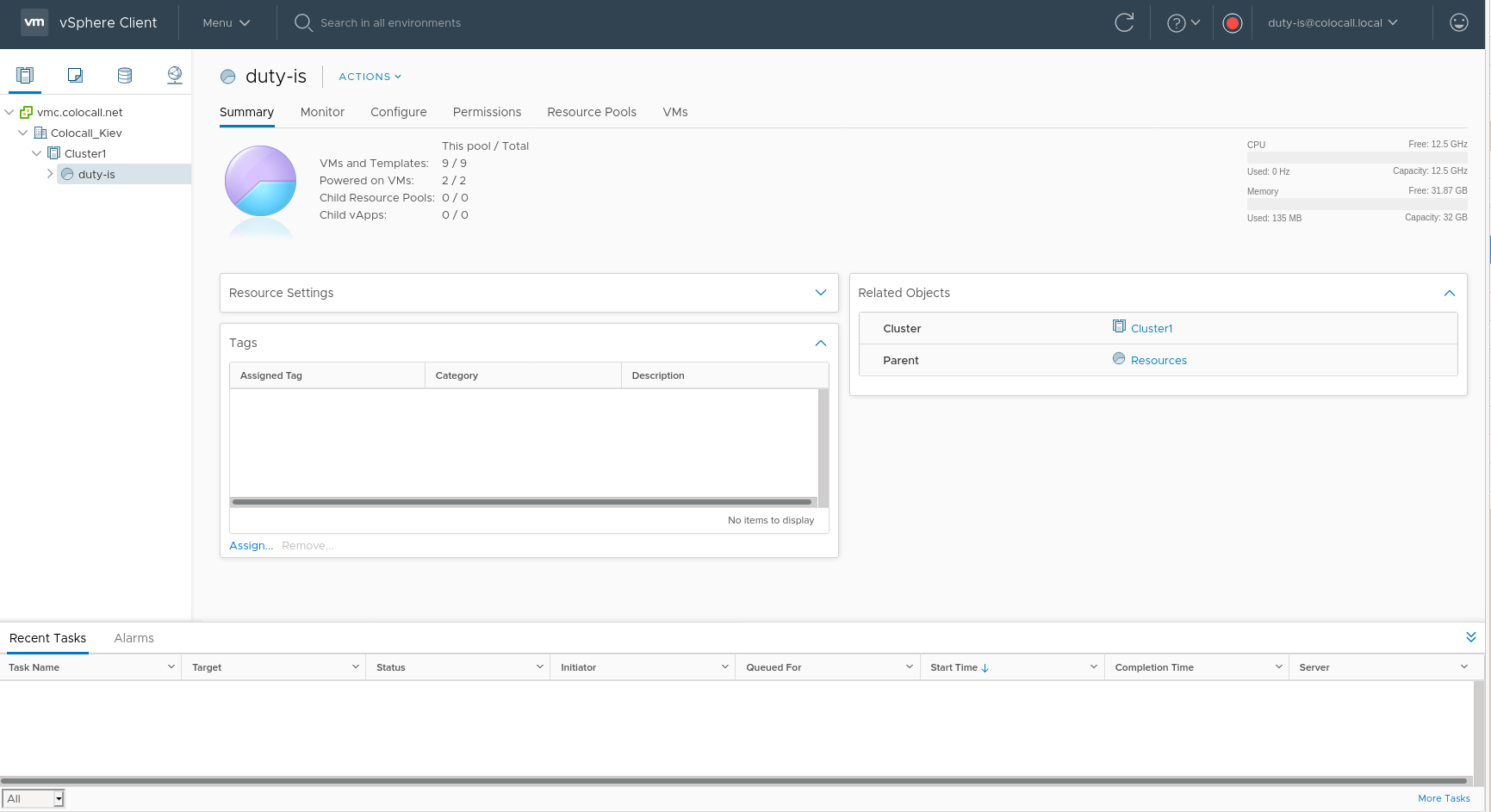This screenshot has height=812, width=1491.
Task: Collapse the Recent Tasks panel
Action: [1470, 637]
